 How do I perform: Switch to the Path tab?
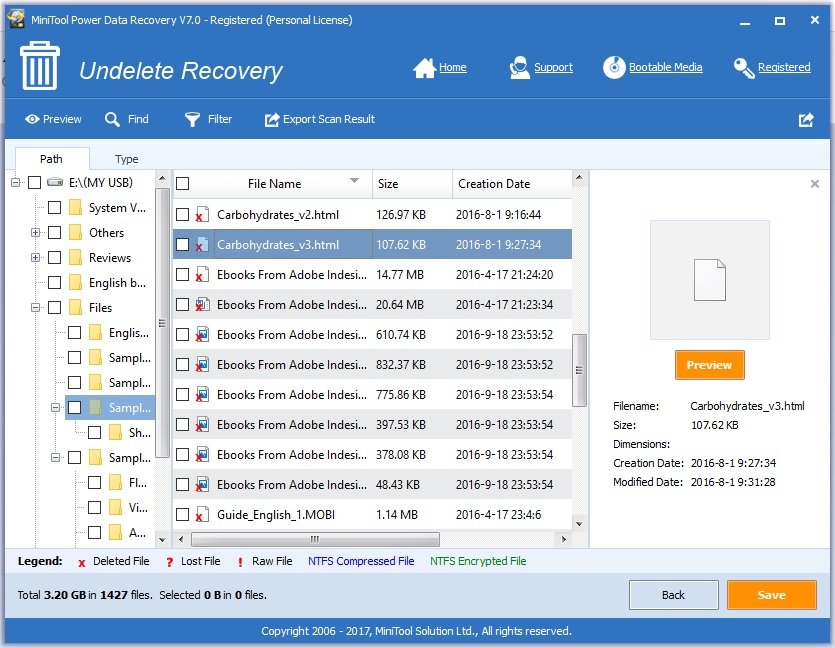point(51,159)
